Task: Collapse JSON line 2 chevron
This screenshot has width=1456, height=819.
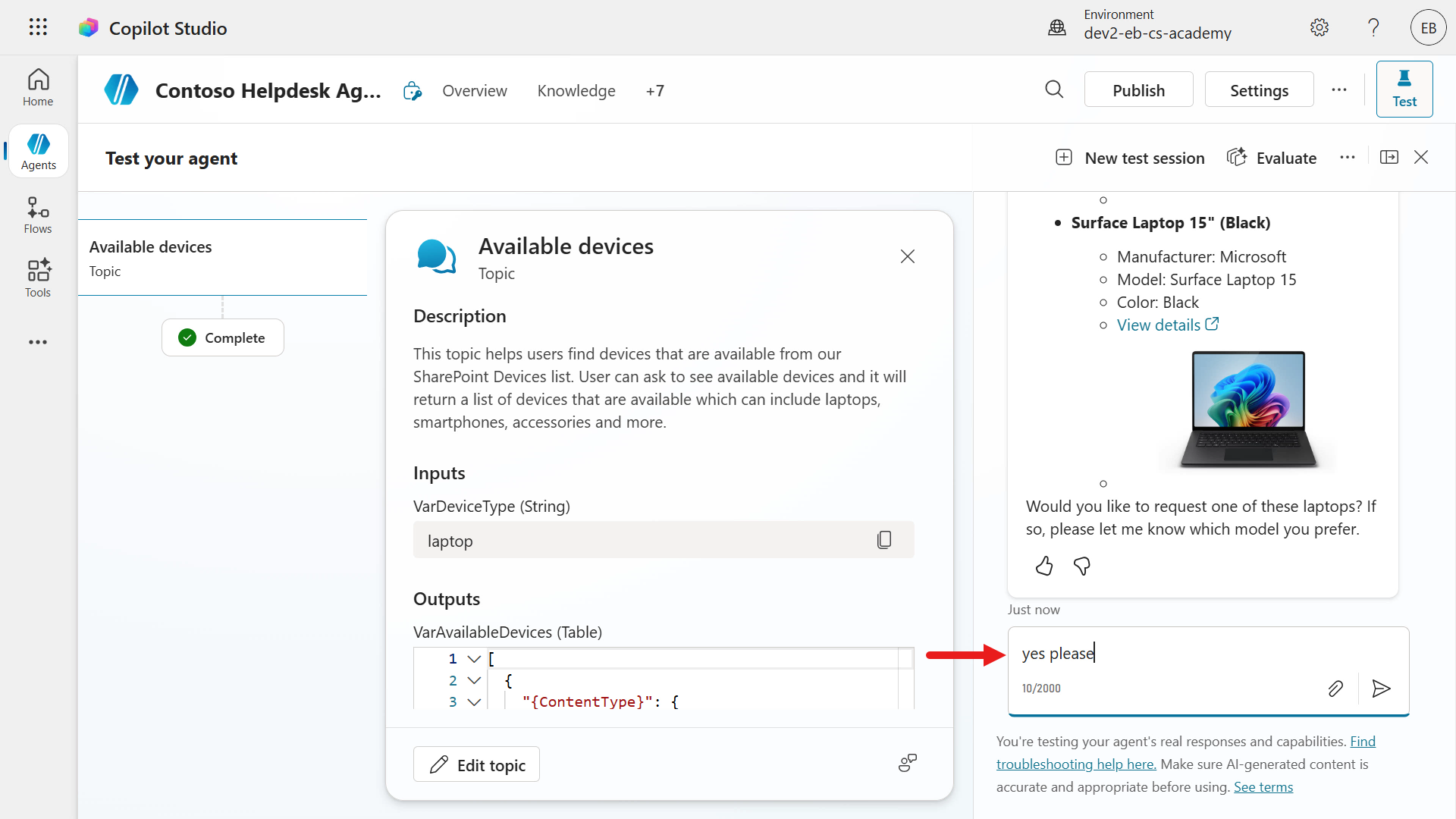Action: pyautogui.click(x=474, y=680)
